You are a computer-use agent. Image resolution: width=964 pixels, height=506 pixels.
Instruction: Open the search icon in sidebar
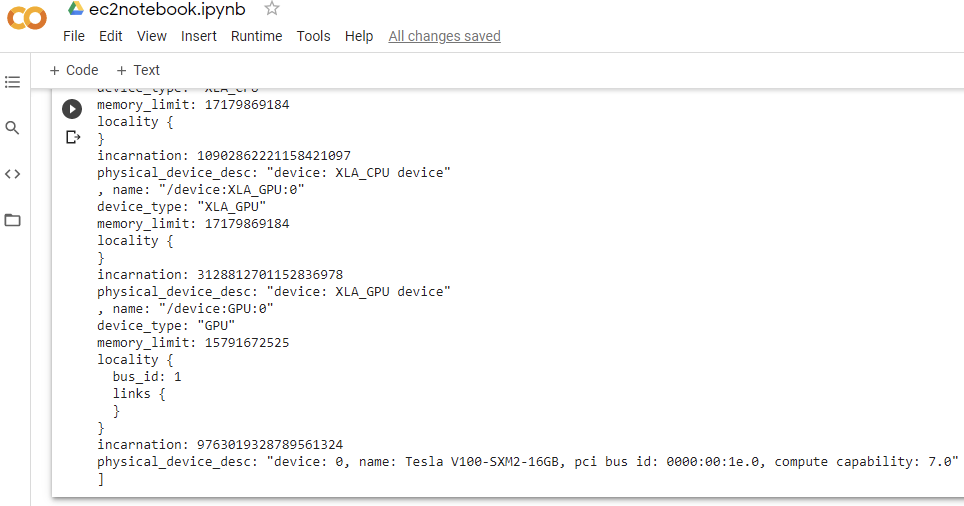(12, 128)
